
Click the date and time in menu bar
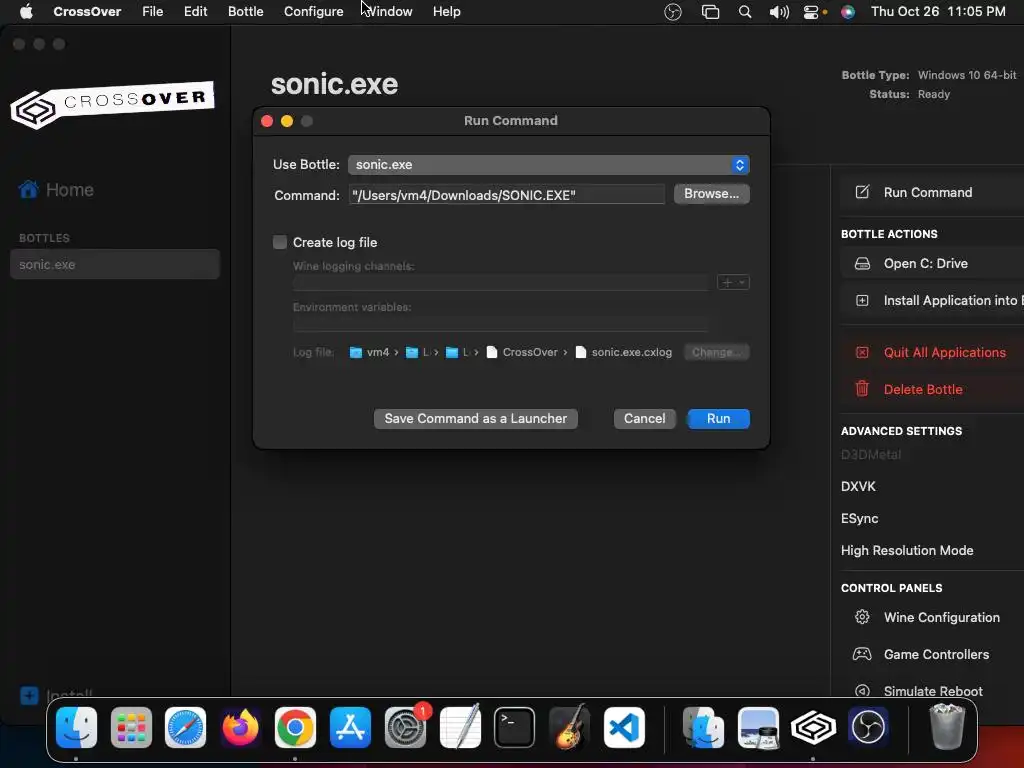point(938,12)
